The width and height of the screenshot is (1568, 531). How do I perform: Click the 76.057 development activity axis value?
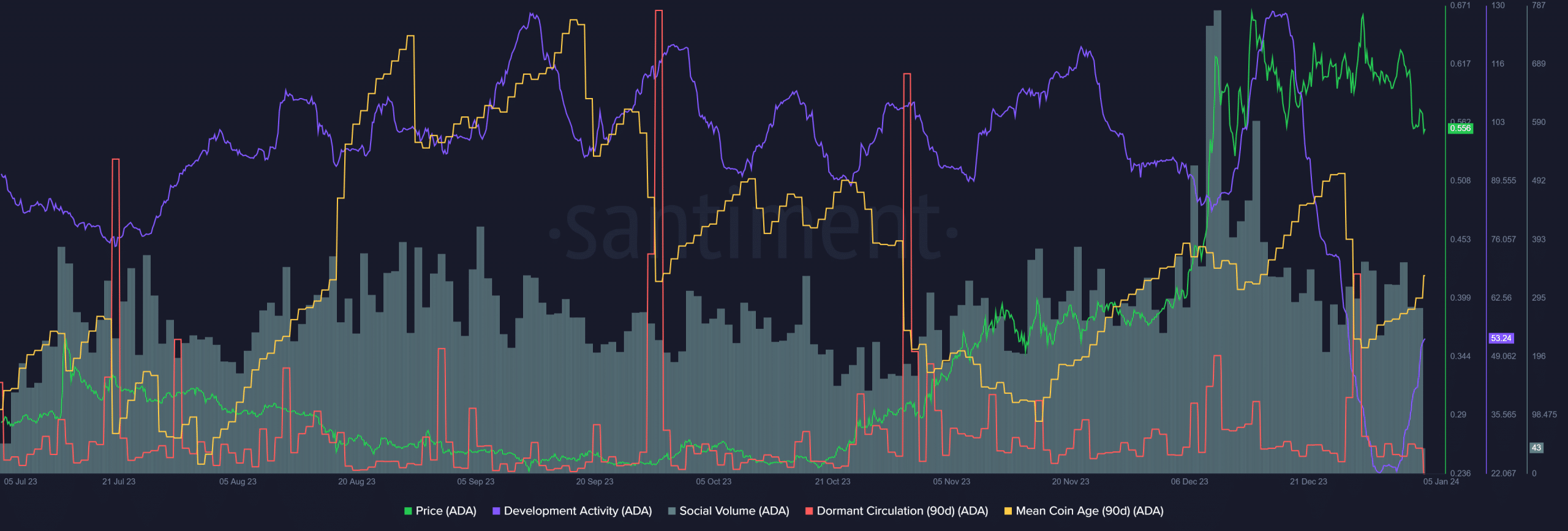[x=1504, y=239]
